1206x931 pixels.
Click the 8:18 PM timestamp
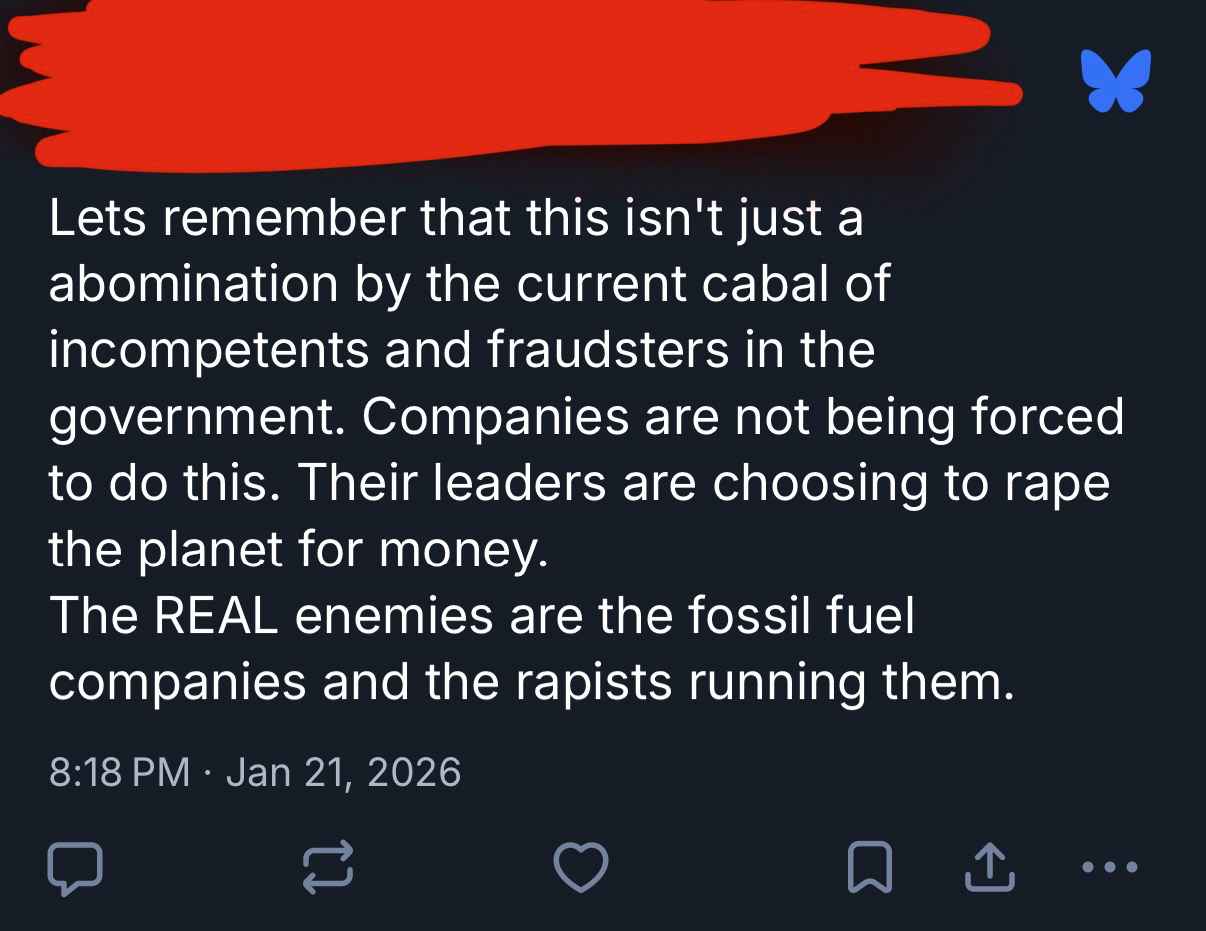click(x=118, y=772)
